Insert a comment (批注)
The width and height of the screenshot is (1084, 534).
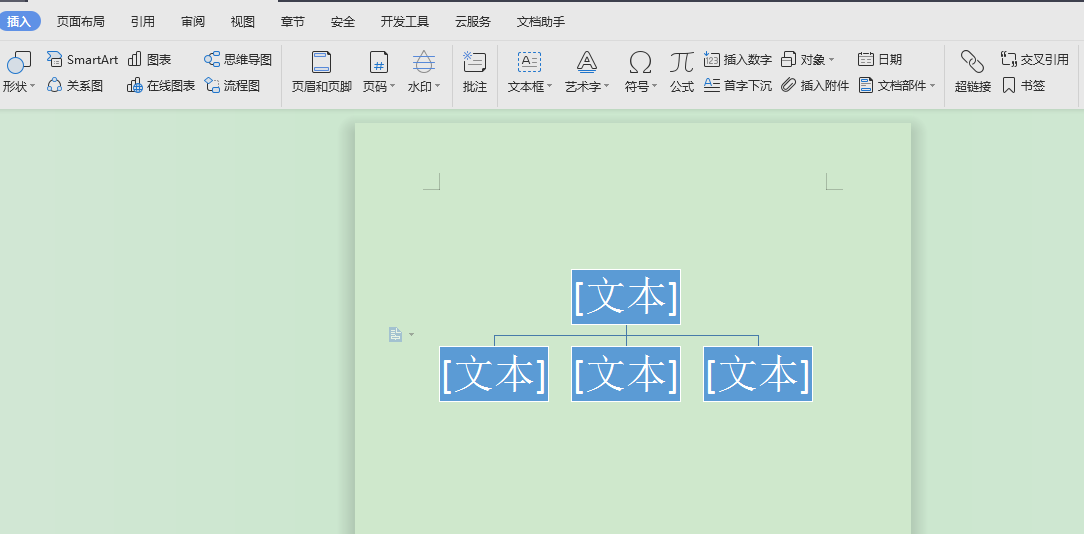click(x=475, y=72)
